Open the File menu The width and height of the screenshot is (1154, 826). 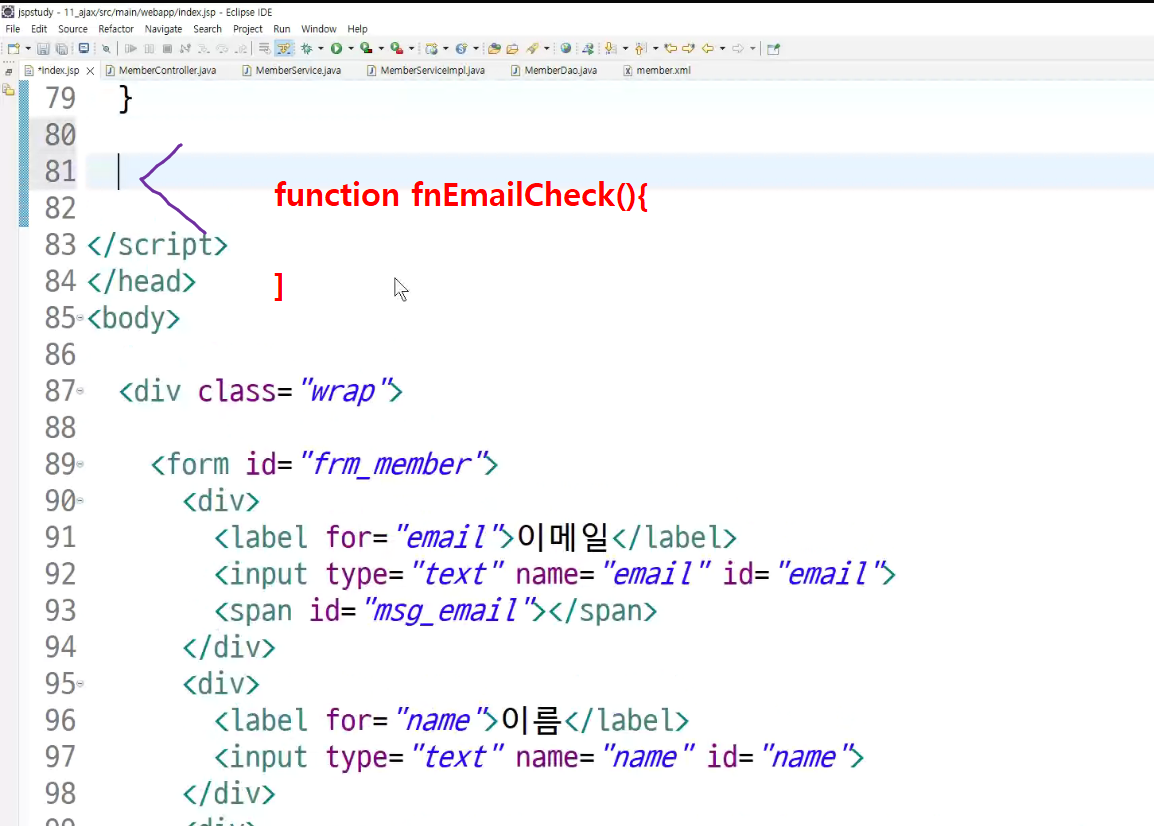13,29
